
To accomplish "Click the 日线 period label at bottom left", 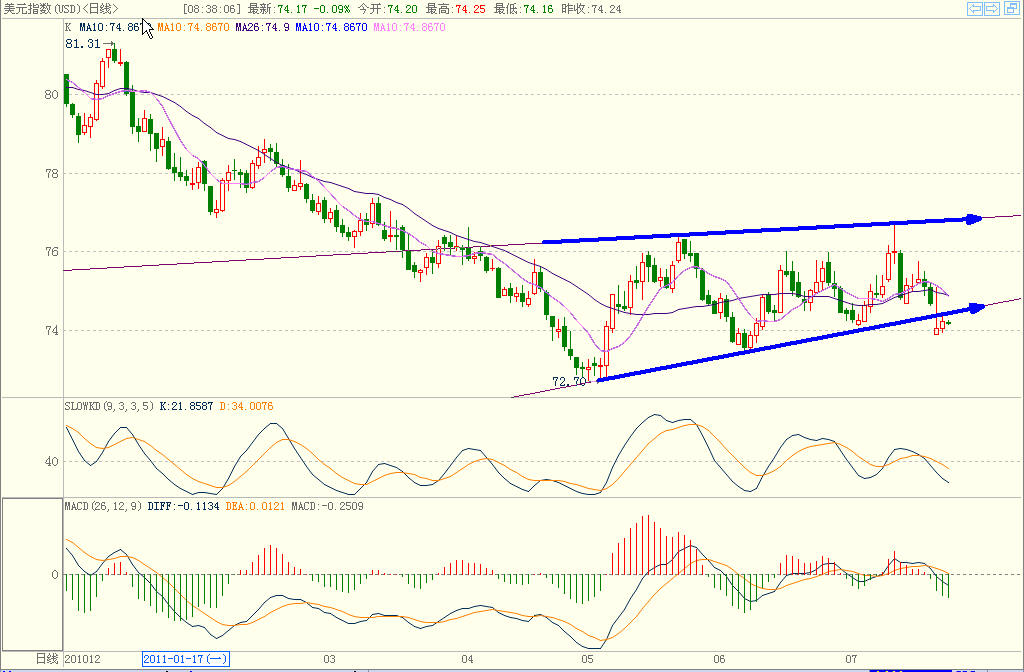I will pos(46,659).
